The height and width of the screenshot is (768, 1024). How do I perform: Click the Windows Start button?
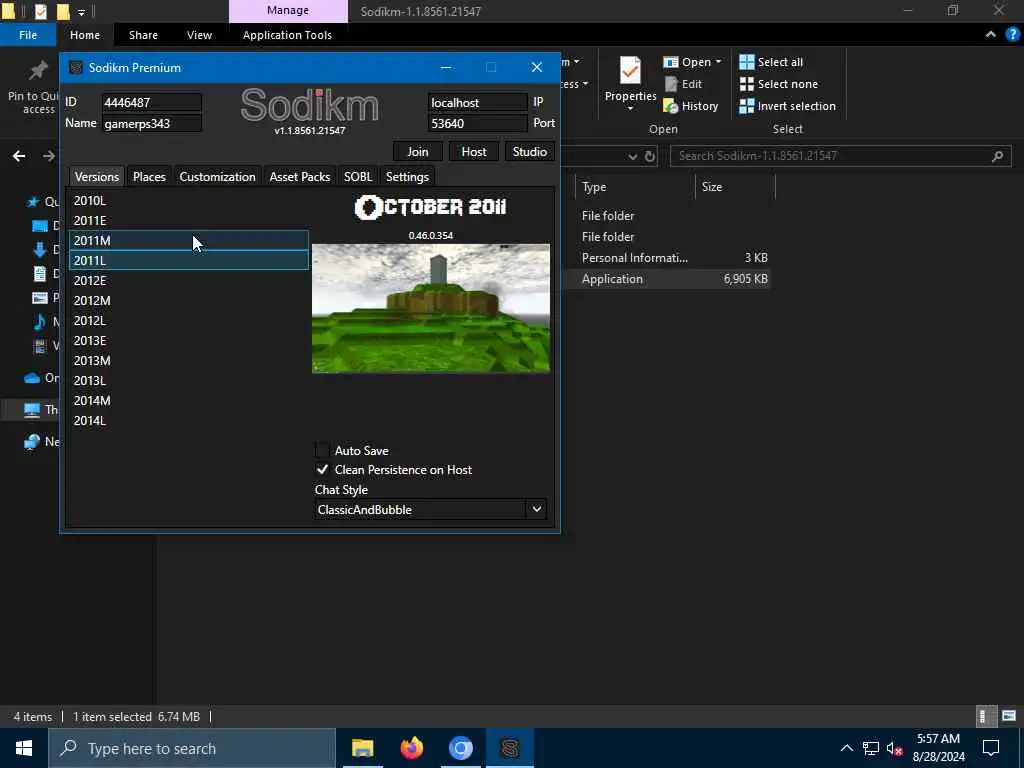pyautogui.click(x=24, y=748)
